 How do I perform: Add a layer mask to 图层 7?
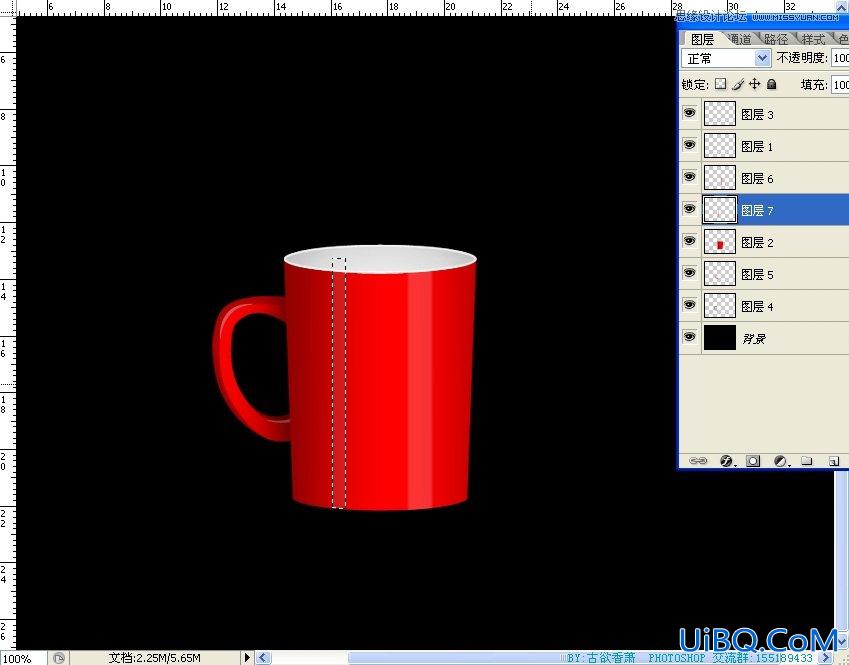(x=753, y=461)
